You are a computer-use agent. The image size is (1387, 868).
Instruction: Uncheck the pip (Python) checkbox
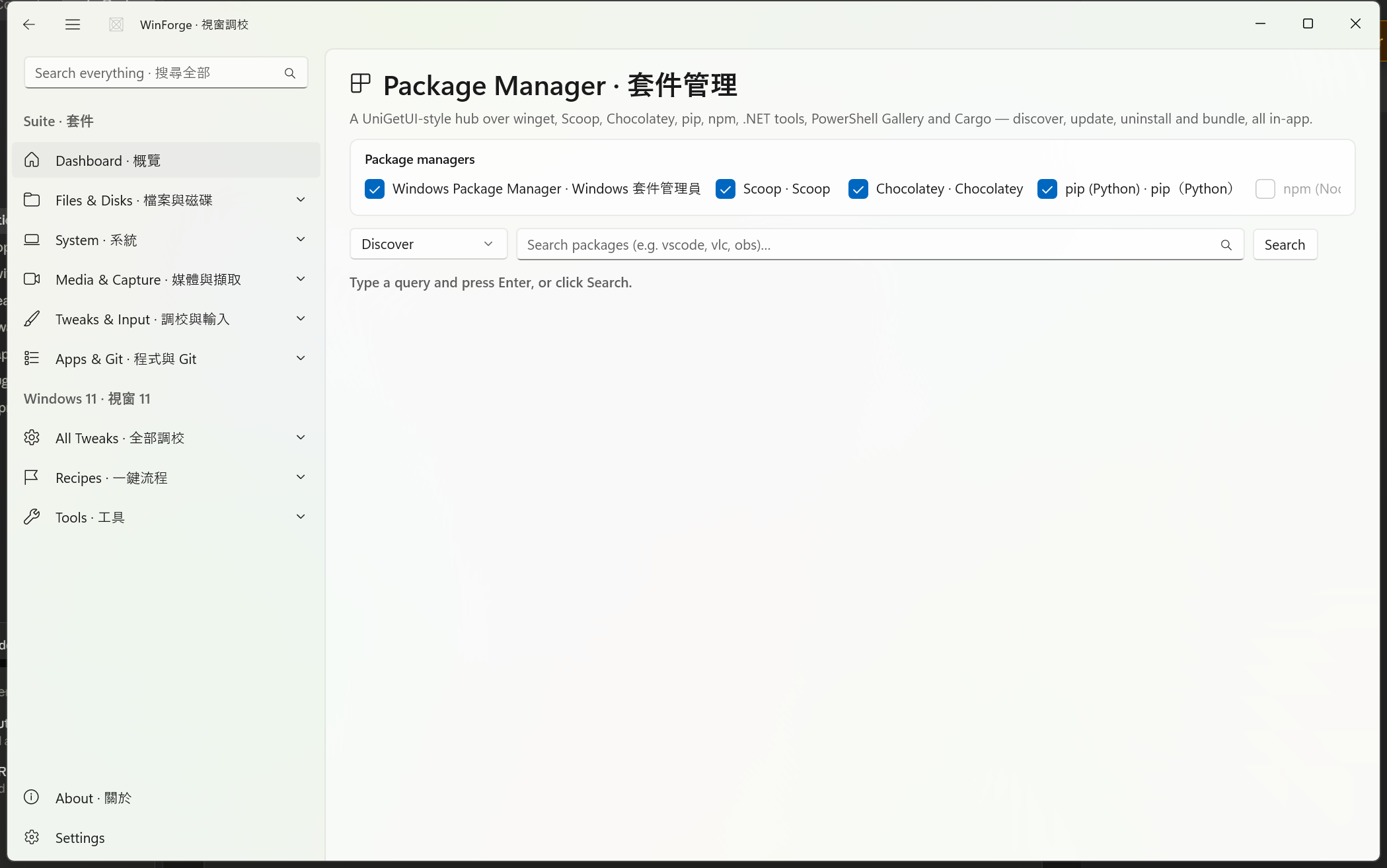tap(1047, 189)
